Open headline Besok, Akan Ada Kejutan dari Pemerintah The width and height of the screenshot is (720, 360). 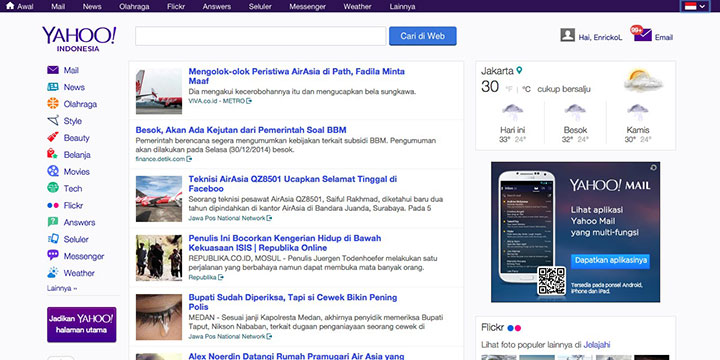point(241,130)
